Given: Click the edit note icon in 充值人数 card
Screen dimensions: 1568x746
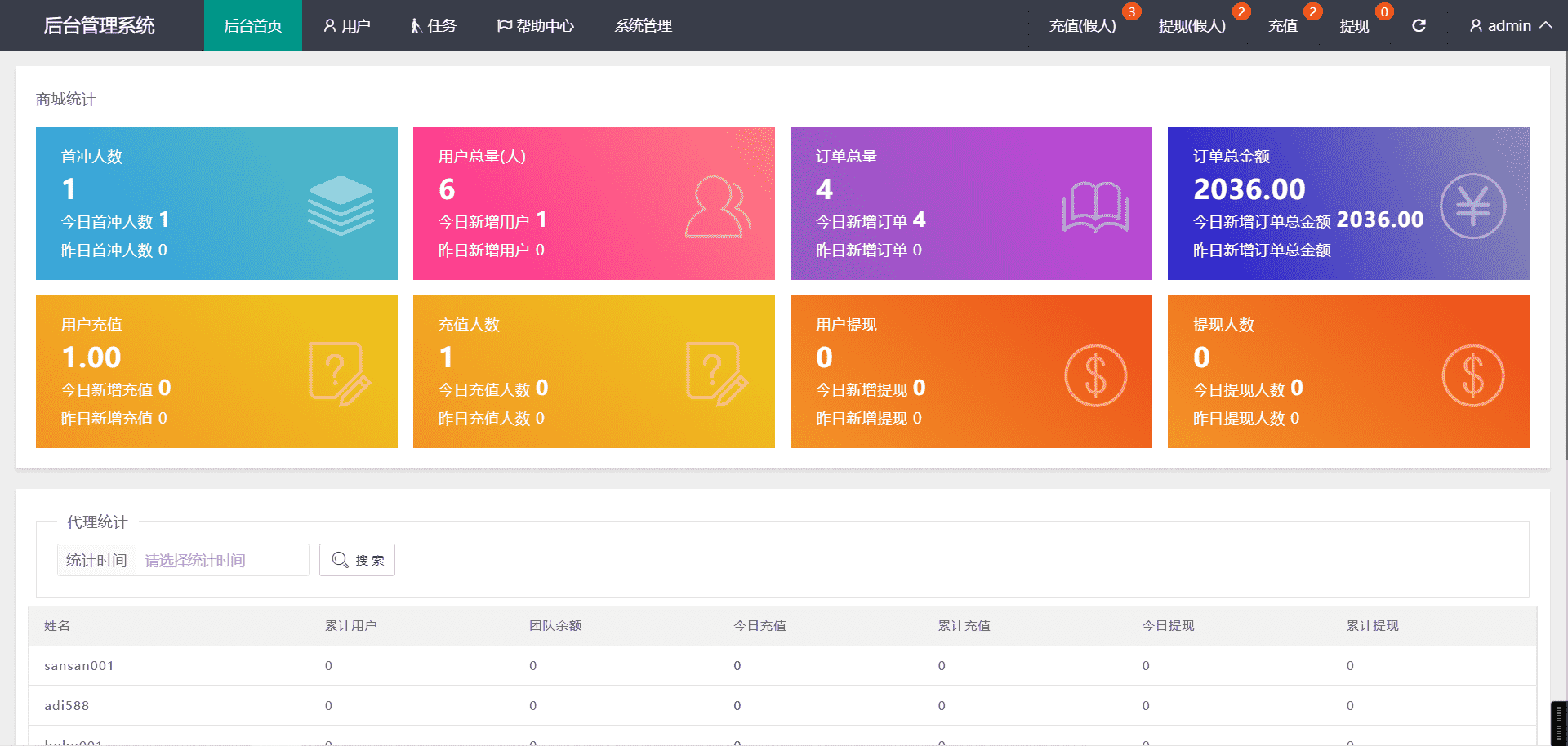Looking at the screenshot, I should (716, 374).
